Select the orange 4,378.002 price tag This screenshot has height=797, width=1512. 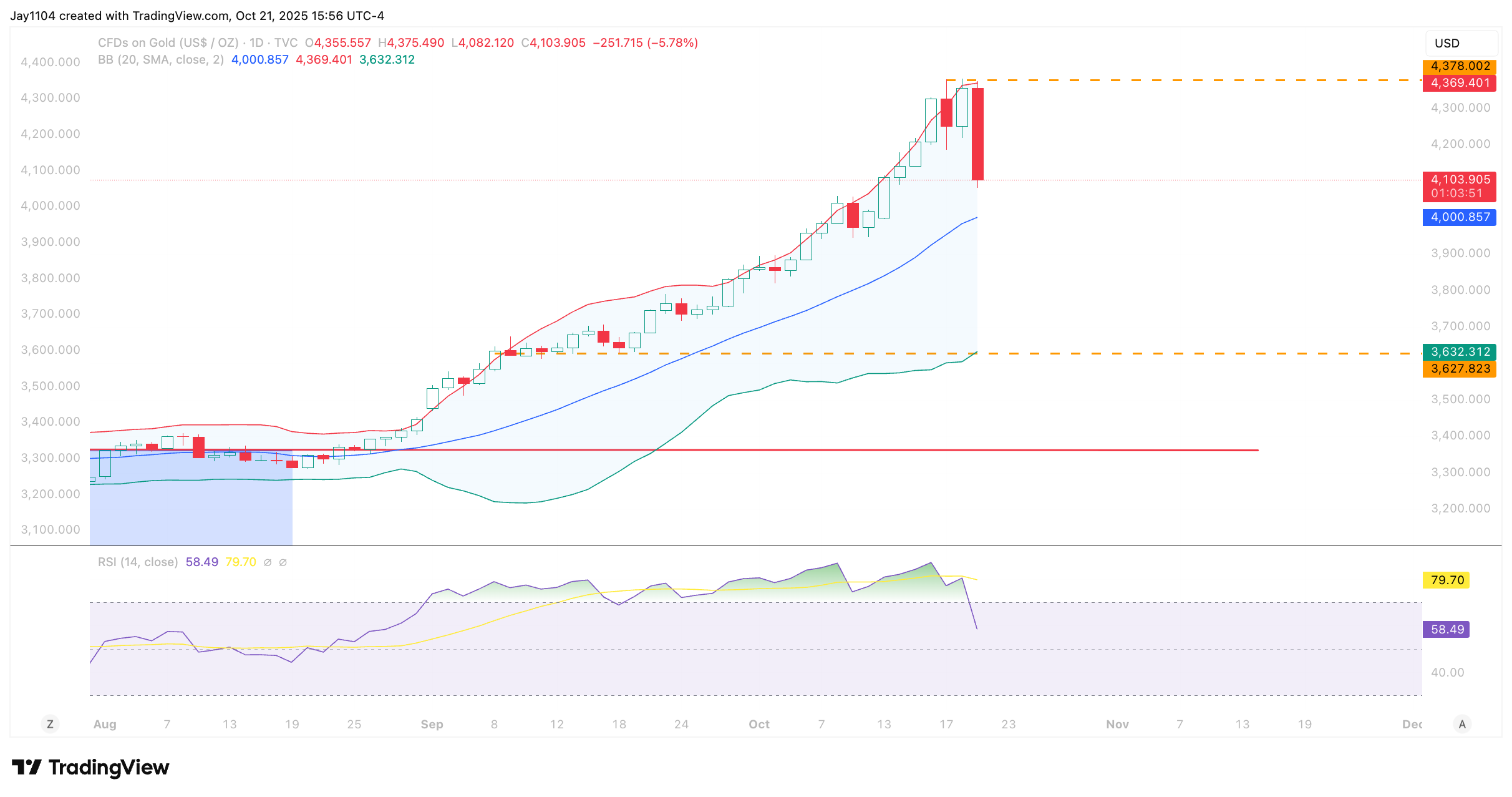click(1460, 66)
